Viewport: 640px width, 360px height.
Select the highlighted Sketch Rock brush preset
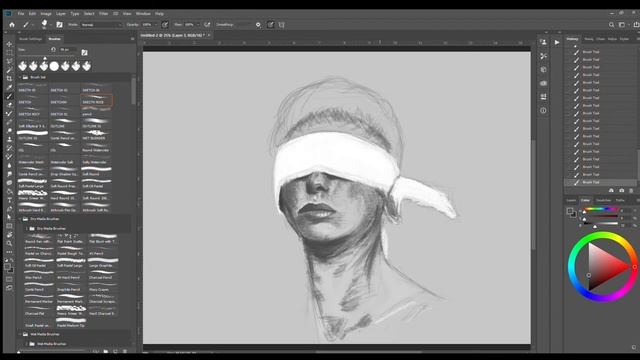[x=96, y=100]
